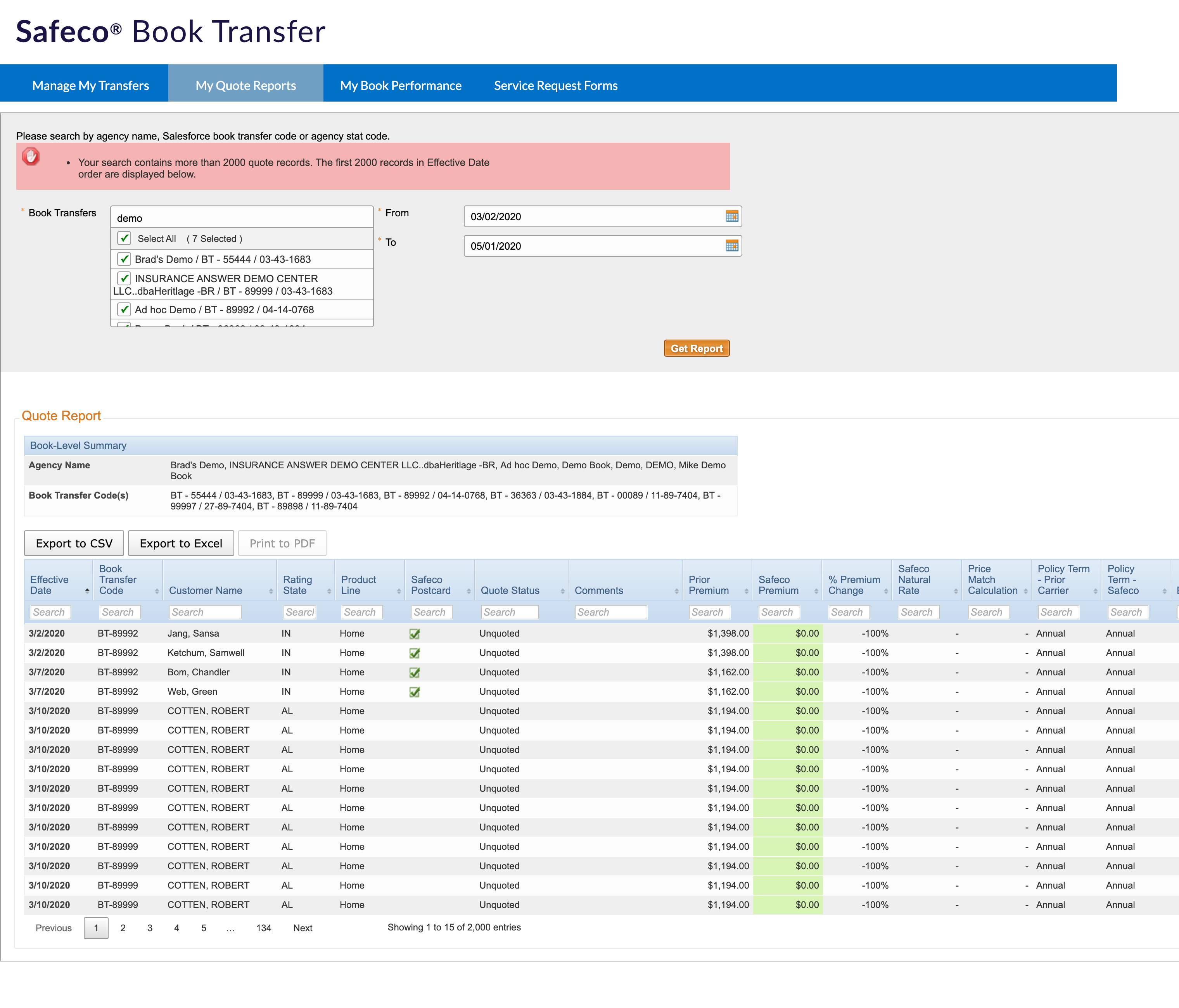Click Safeco Postcard checkmark for Web, Green

point(414,692)
